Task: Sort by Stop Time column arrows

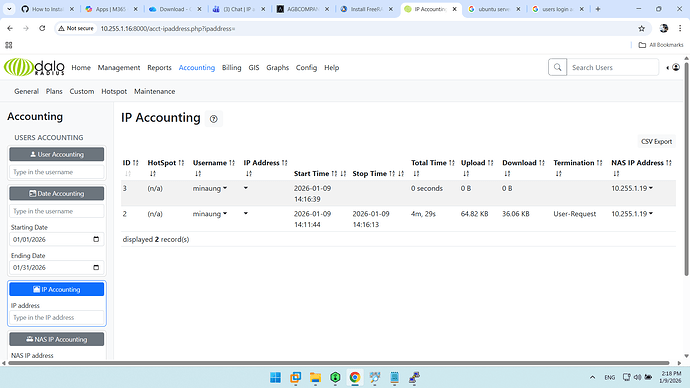Action: 392,174
